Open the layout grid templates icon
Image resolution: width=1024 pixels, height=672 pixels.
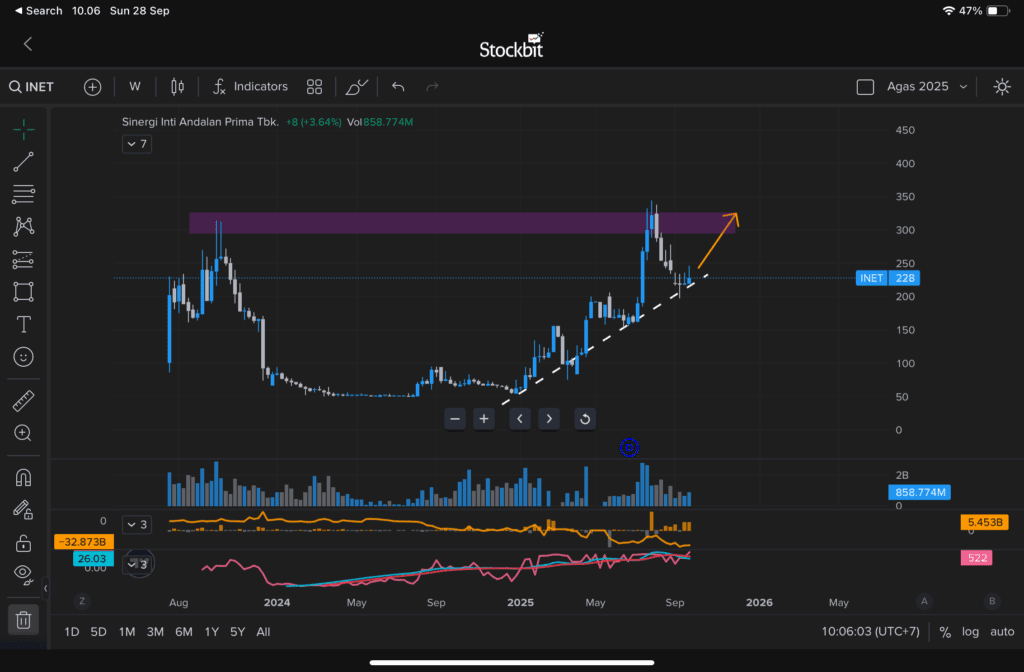coord(314,87)
